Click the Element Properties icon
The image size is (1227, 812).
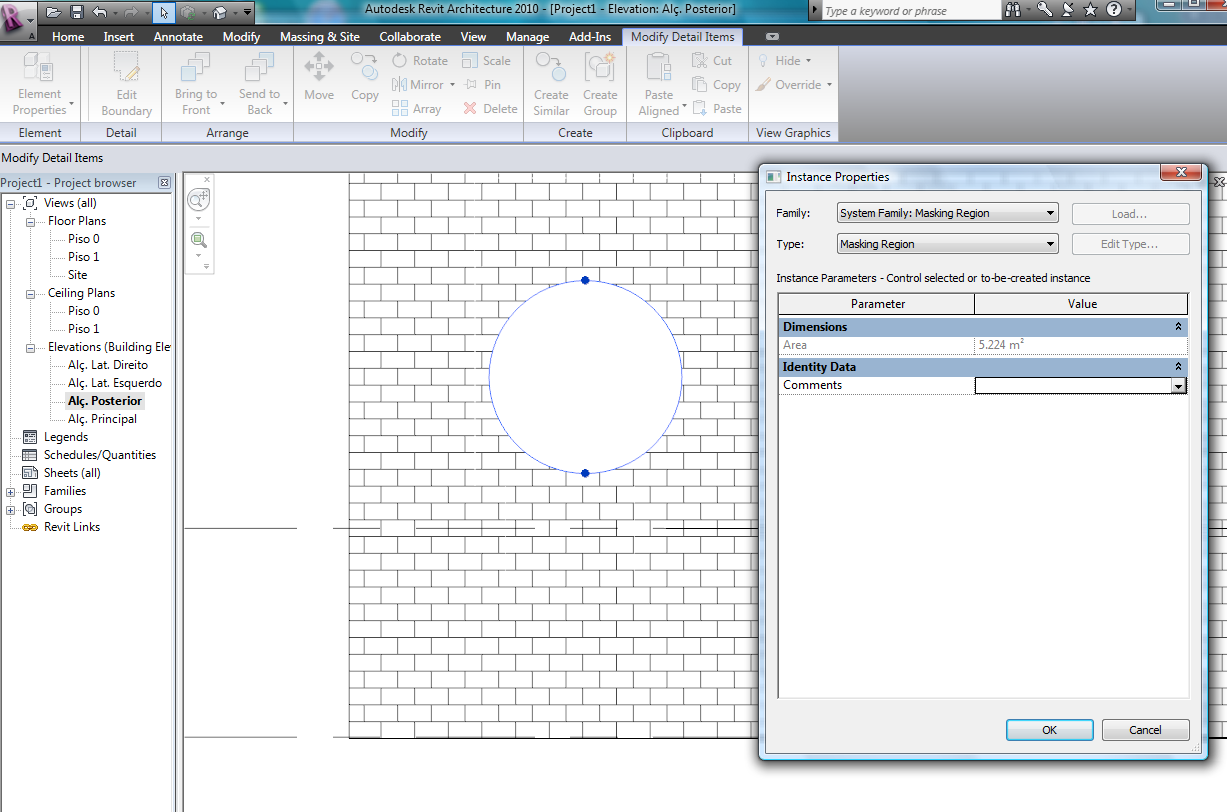click(40, 70)
